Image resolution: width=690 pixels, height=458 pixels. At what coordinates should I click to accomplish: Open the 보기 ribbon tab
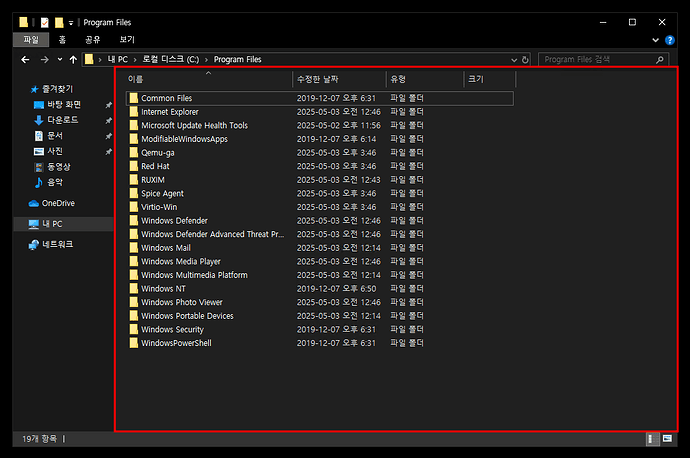tap(127, 40)
